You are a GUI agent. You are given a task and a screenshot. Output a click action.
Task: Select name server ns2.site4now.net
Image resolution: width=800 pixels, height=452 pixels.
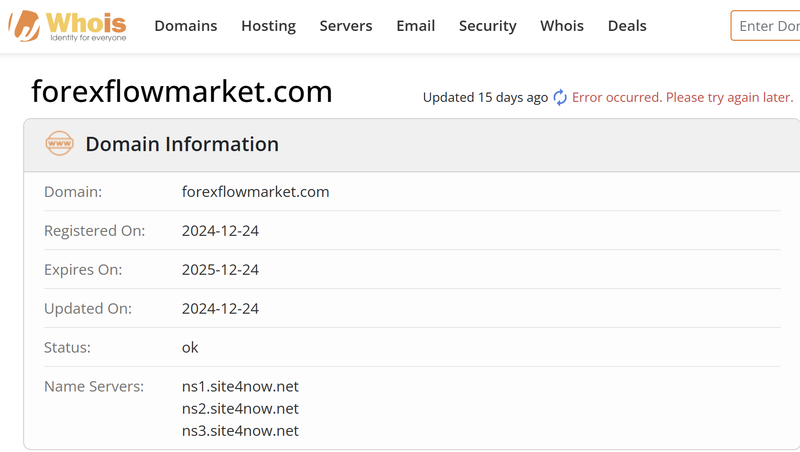pos(240,409)
